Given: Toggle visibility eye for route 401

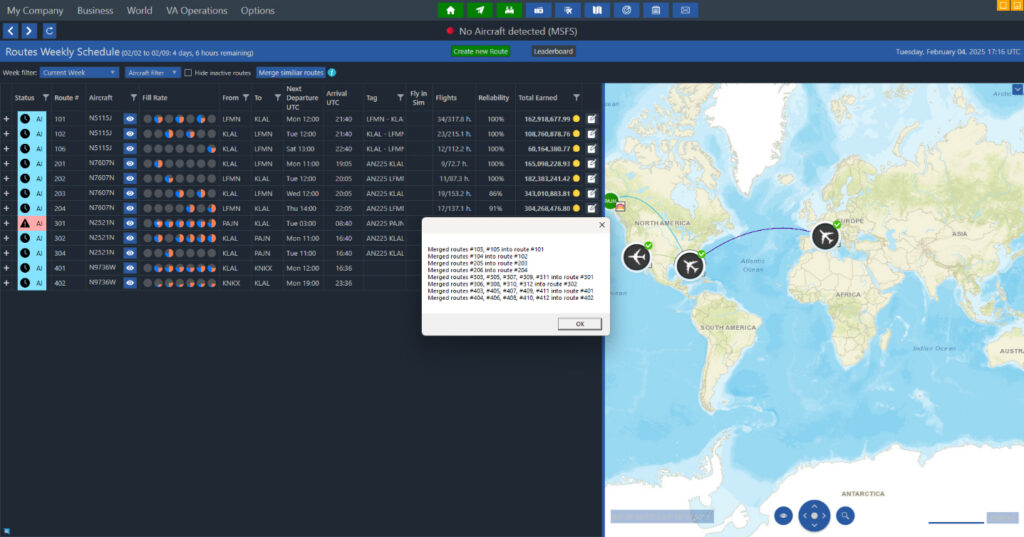Looking at the screenshot, I should [130, 268].
